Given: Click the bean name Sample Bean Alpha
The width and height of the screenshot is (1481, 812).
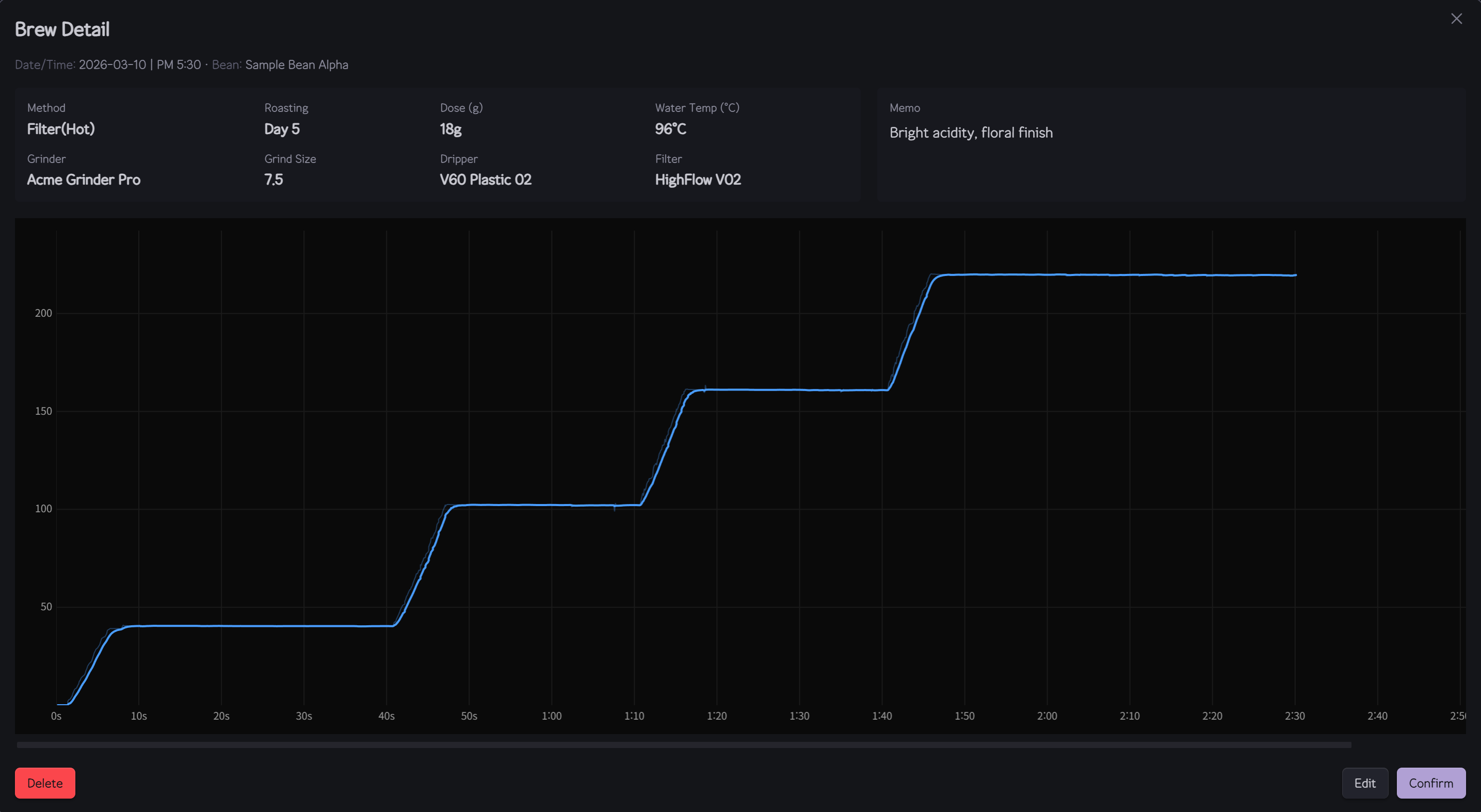Looking at the screenshot, I should pos(296,64).
